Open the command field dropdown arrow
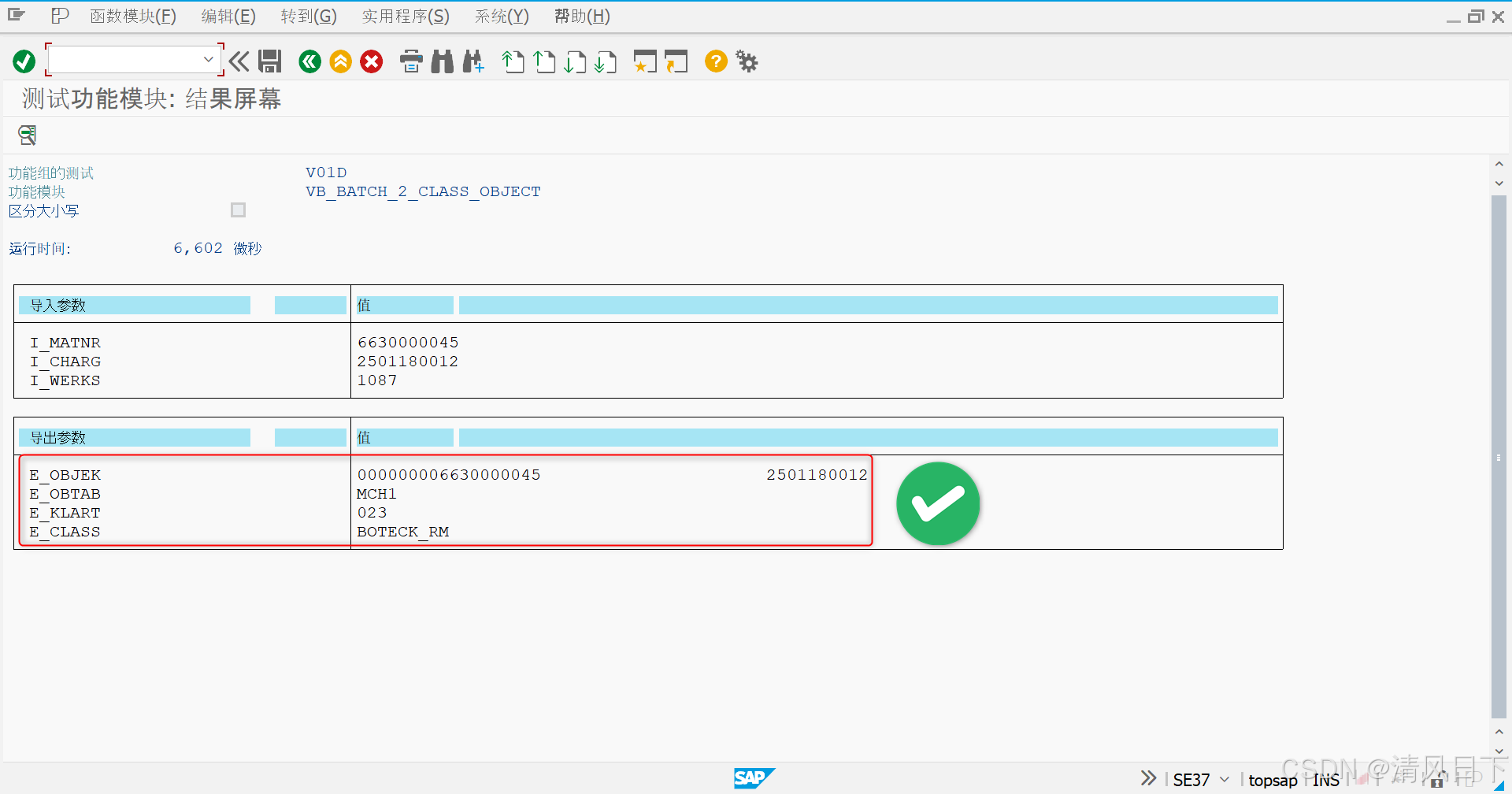The height and width of the screenshot is (794, 1512). click(x=209, y=59)
